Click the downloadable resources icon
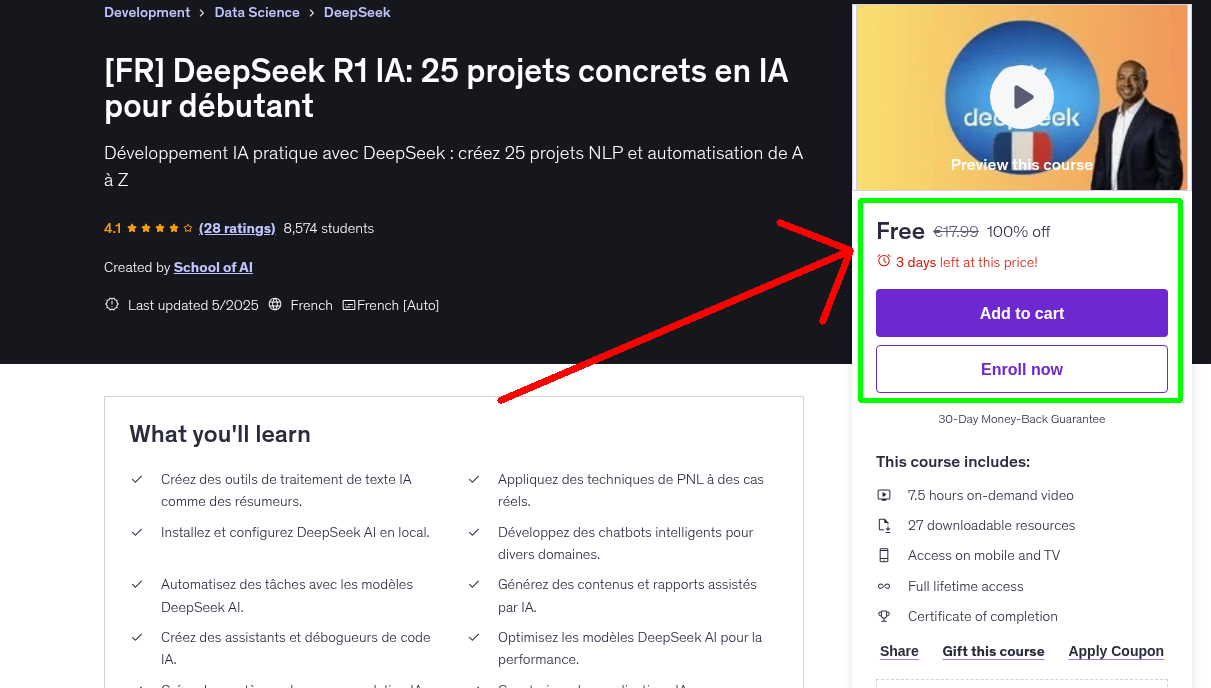 tap(885, 525)
